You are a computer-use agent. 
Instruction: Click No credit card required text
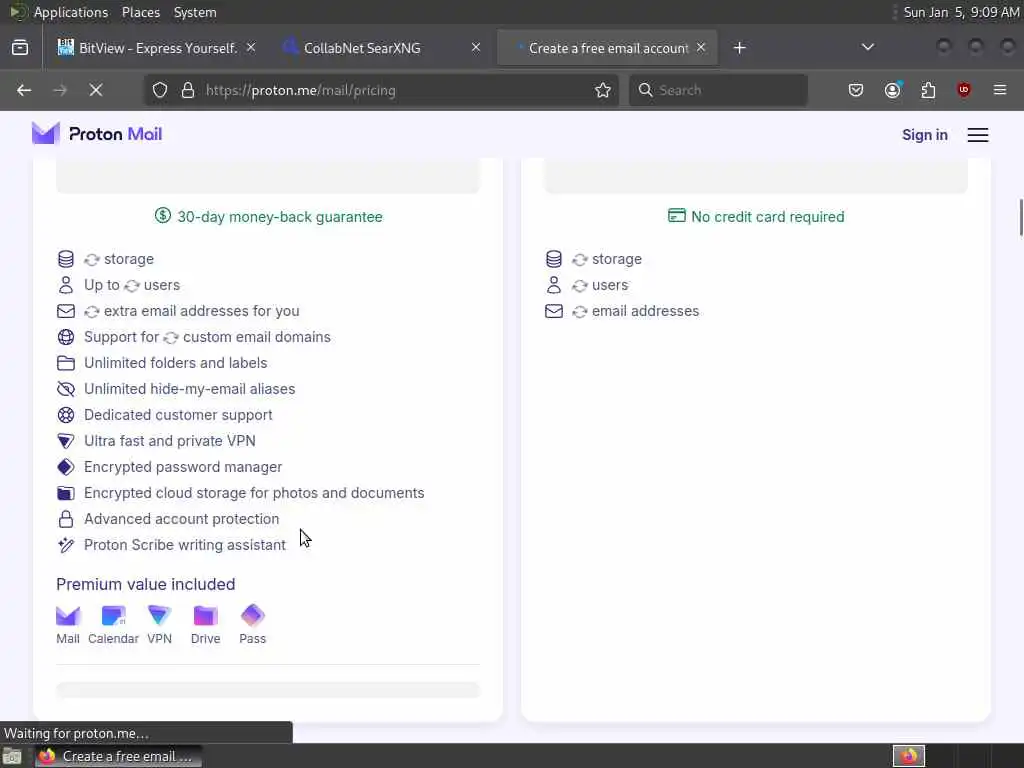(767, 217)
